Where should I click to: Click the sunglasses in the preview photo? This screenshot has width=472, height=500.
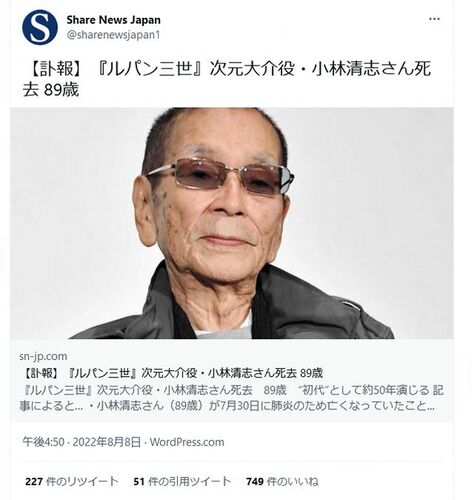click(221, 176)
